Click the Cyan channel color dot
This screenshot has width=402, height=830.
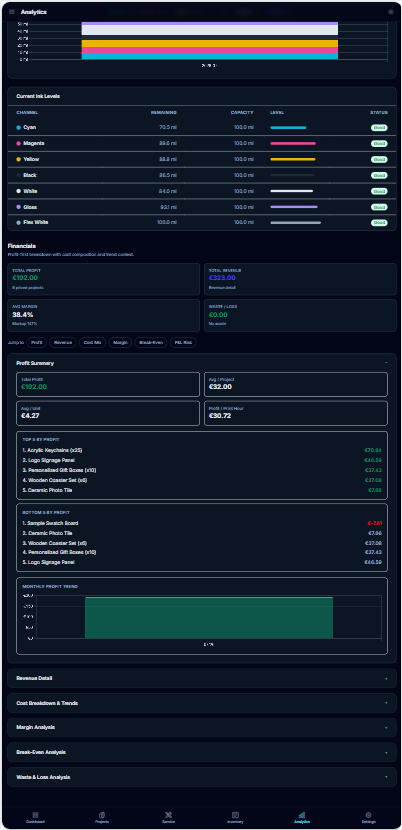click(x=19, y=128)
